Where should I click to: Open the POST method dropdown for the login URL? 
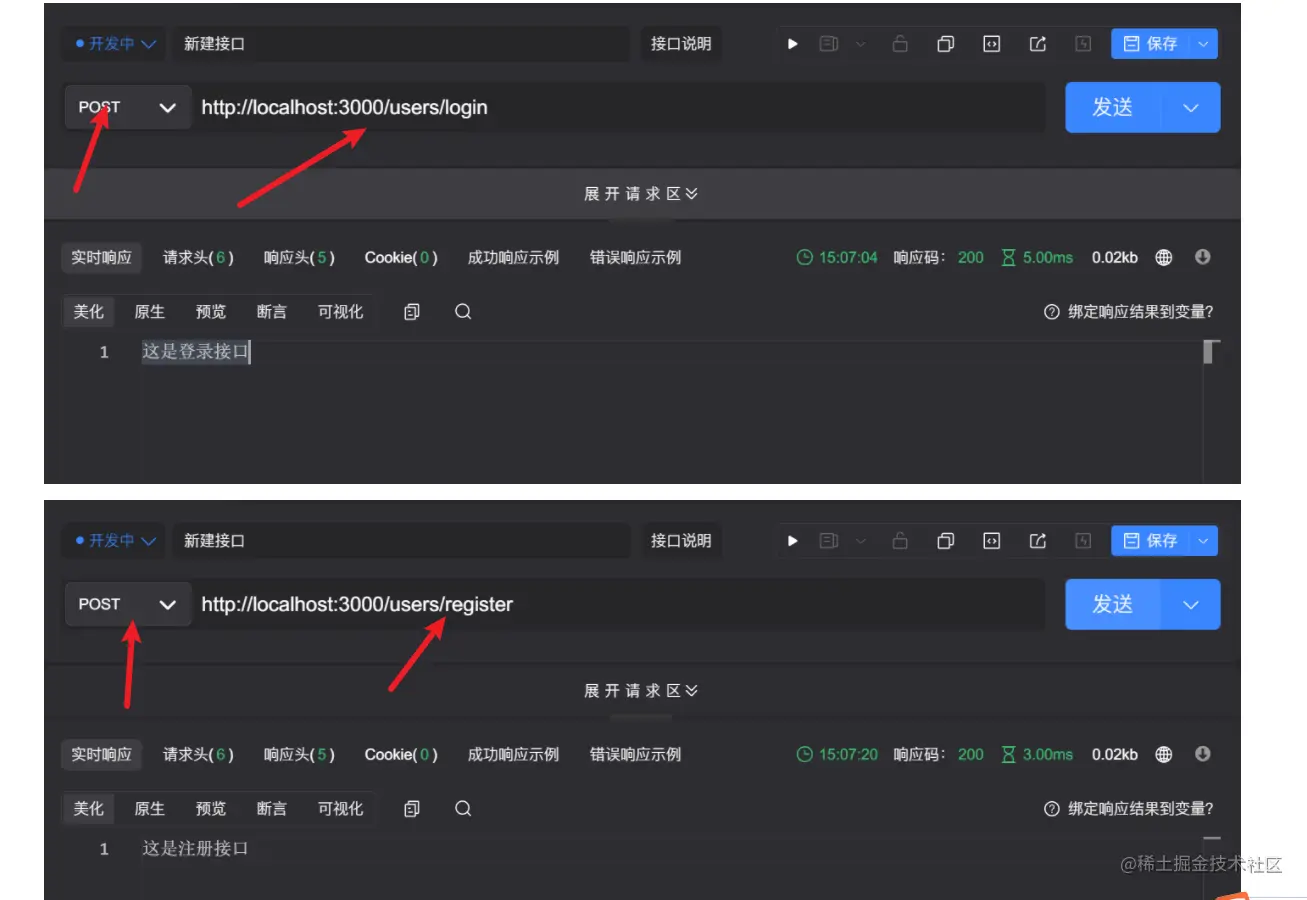coord(127,107)
